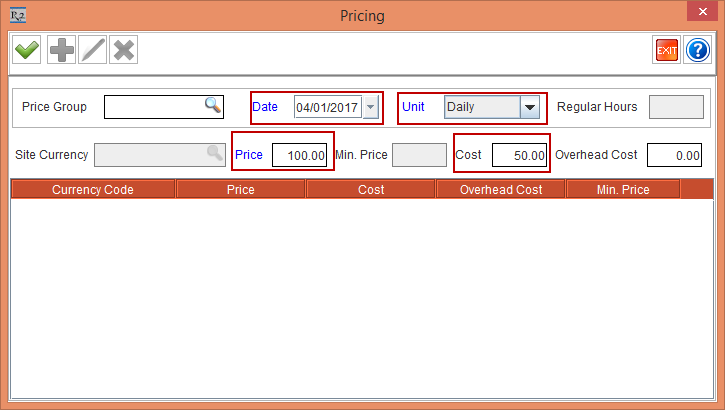Screen dimensions: 725x410
Task: Click the Price Group search magnifier
Action: pos(213,106)
